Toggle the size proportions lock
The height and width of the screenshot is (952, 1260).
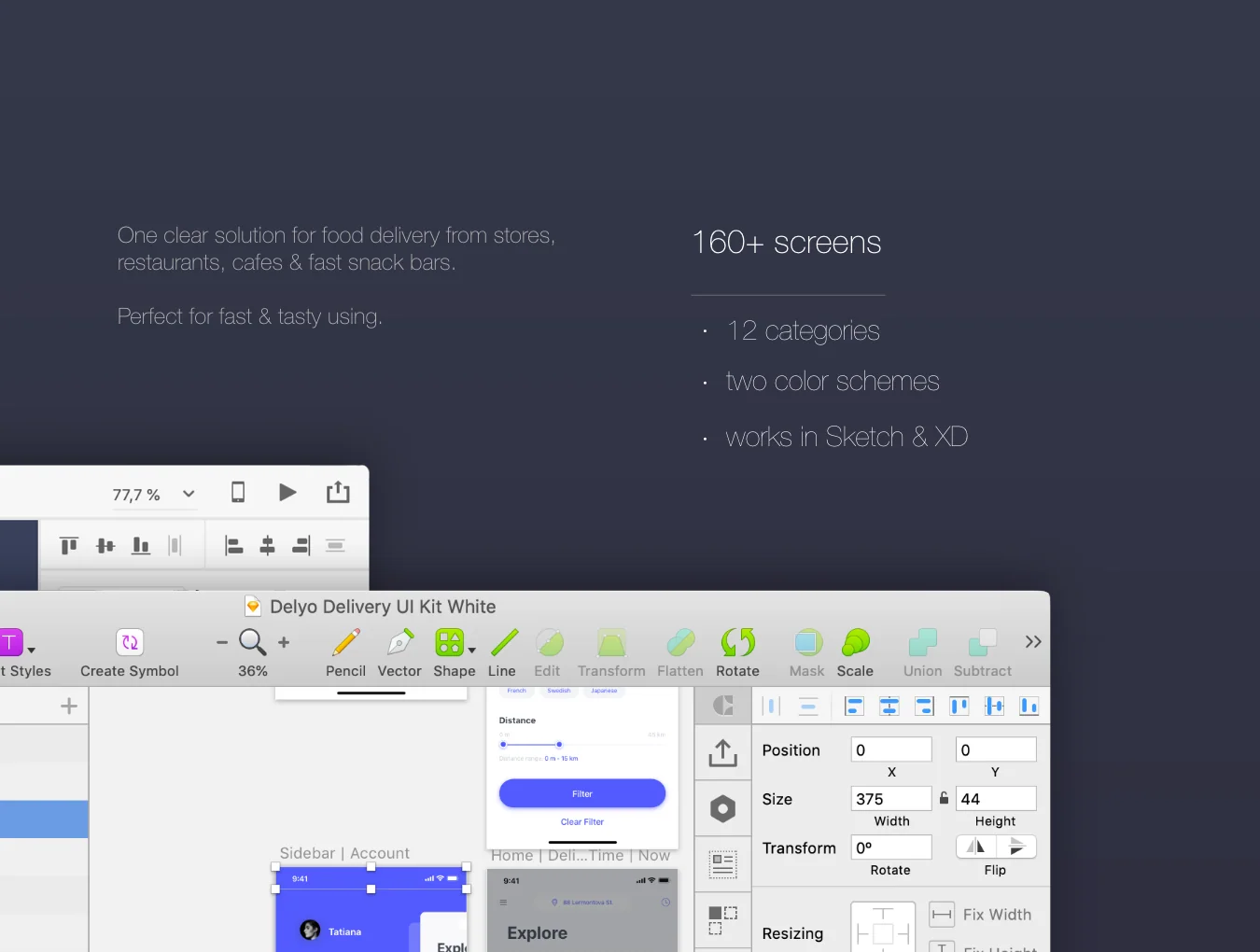[944, 798]
